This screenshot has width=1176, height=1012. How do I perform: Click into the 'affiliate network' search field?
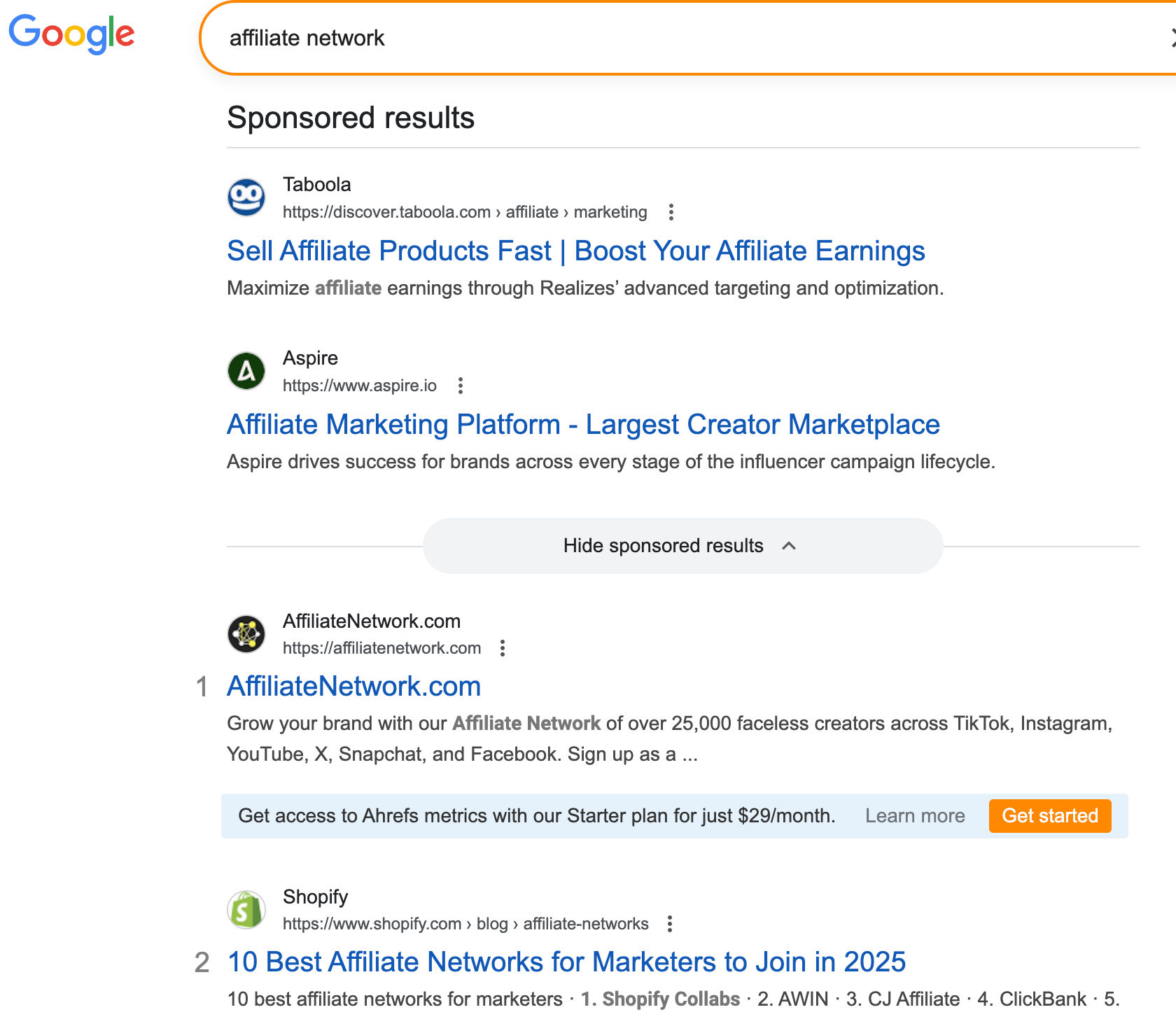630,38
